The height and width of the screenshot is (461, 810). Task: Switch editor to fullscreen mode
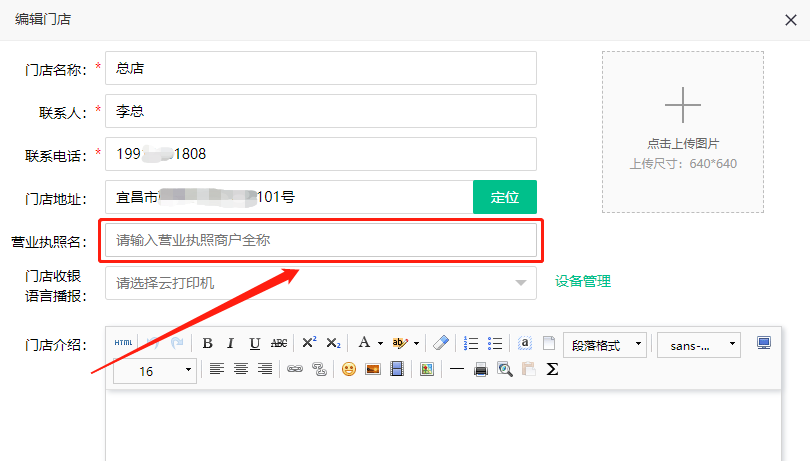click(x=764, y=343)
